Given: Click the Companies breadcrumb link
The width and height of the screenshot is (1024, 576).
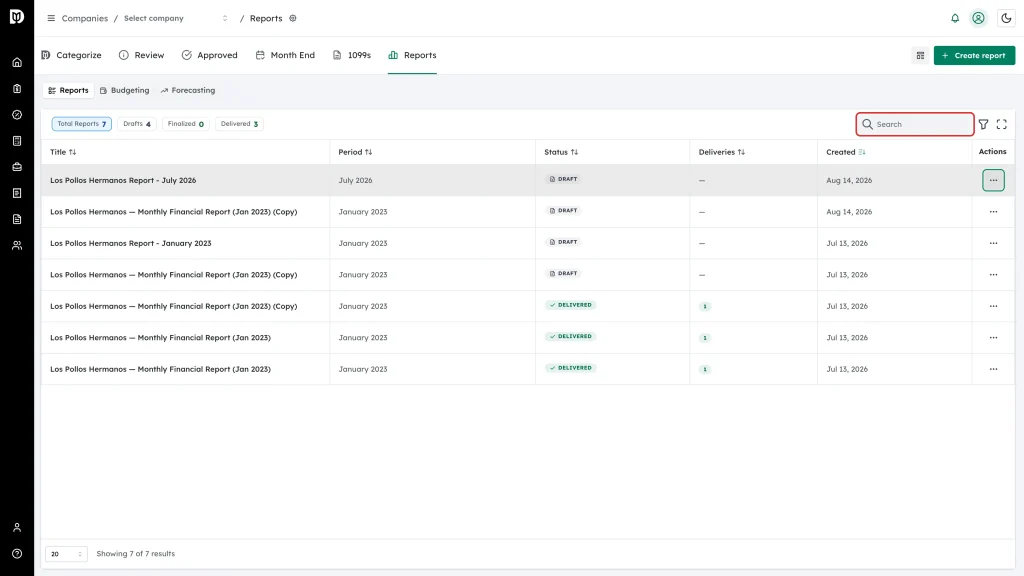Looking at the screenshot, I should 85,18.
